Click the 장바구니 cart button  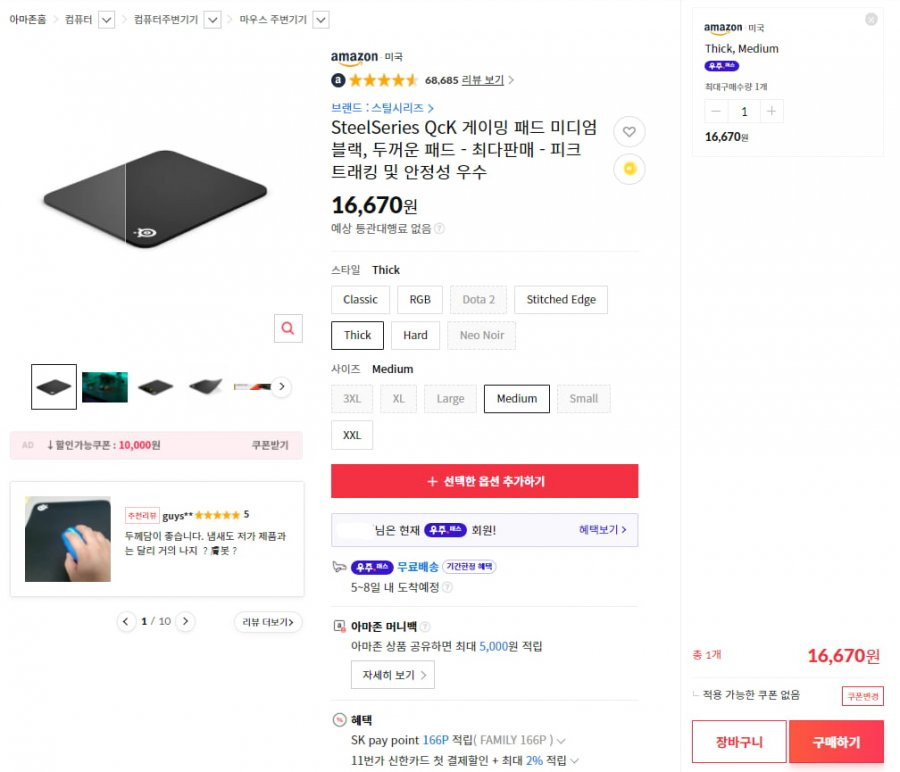[x=739, y=742]
